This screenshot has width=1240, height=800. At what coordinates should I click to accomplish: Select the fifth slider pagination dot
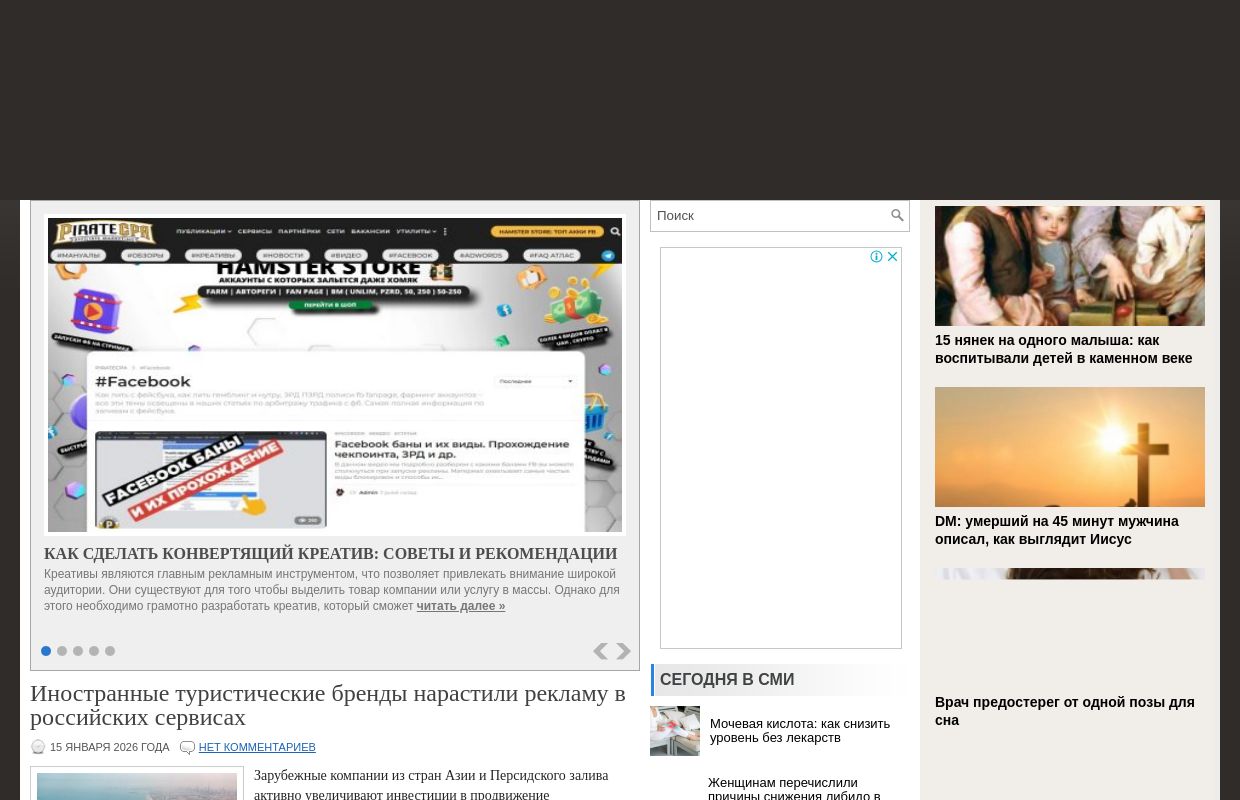coord(110,651)
